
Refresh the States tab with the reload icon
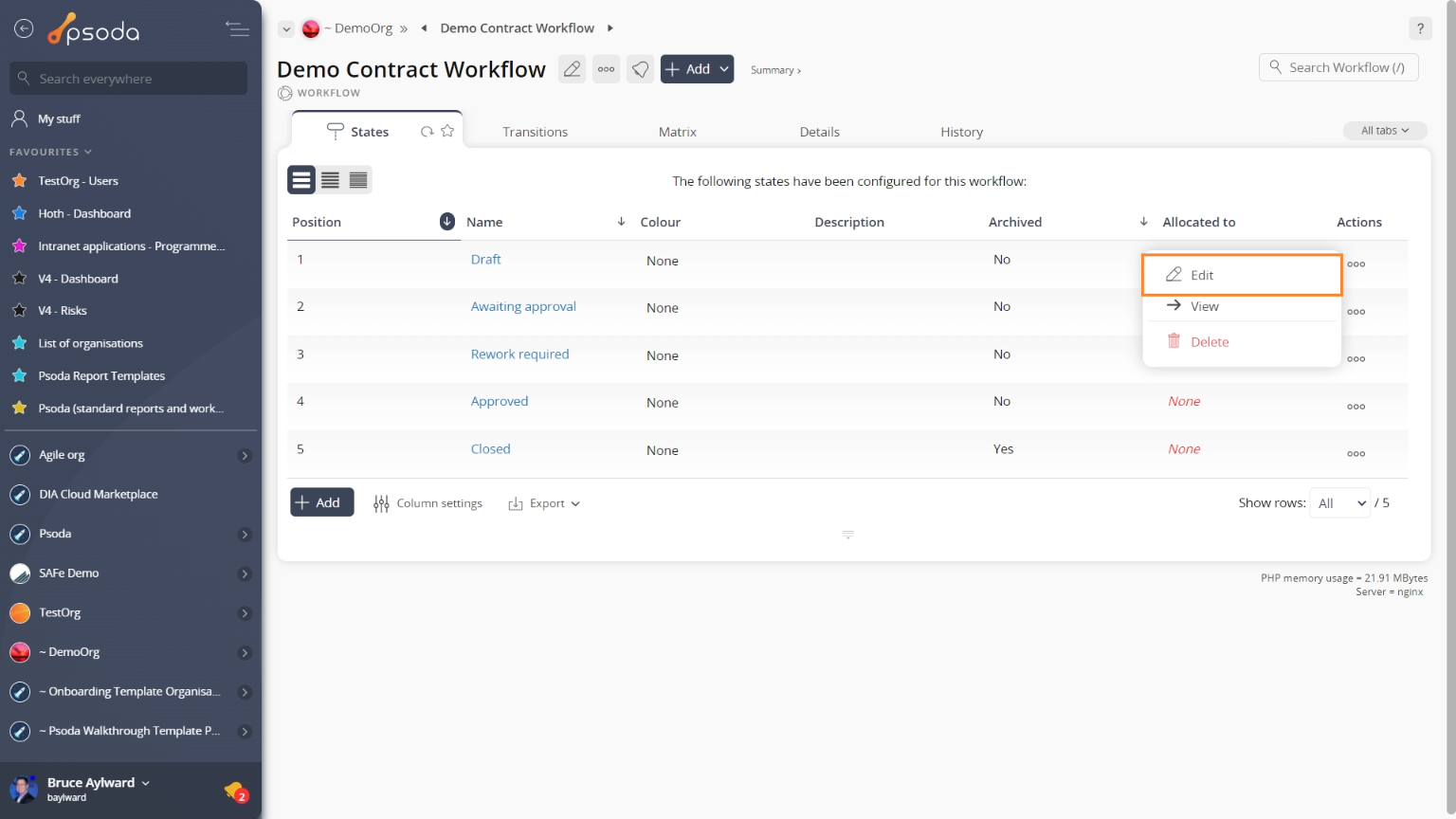(428, 132)
